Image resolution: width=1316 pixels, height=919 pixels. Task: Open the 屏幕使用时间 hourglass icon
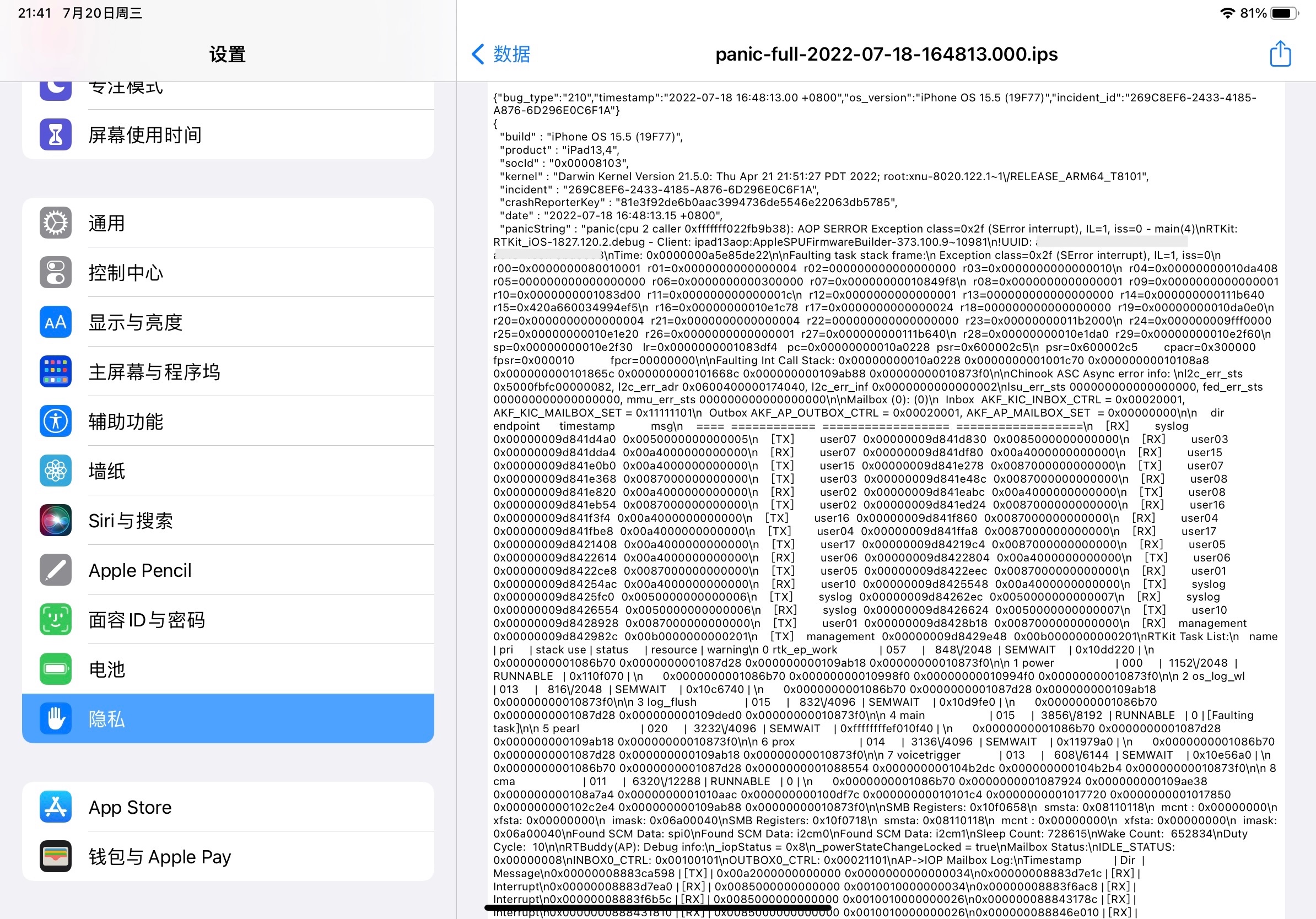tap(56, 134)
